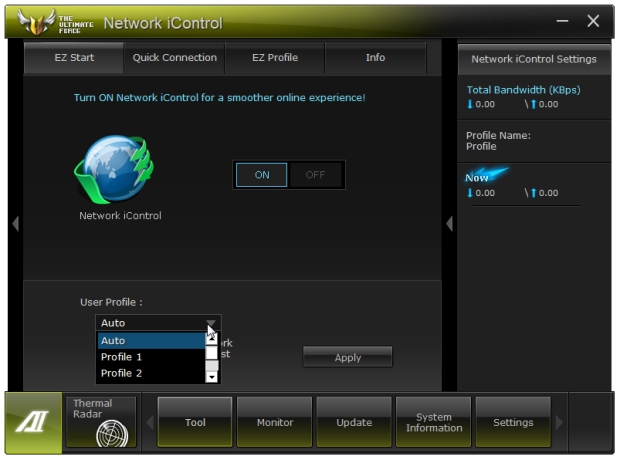Select Auto in the profile list
The height and width of the screenshot is (463, 620).
pyautogui.click(x=151, y=341)
